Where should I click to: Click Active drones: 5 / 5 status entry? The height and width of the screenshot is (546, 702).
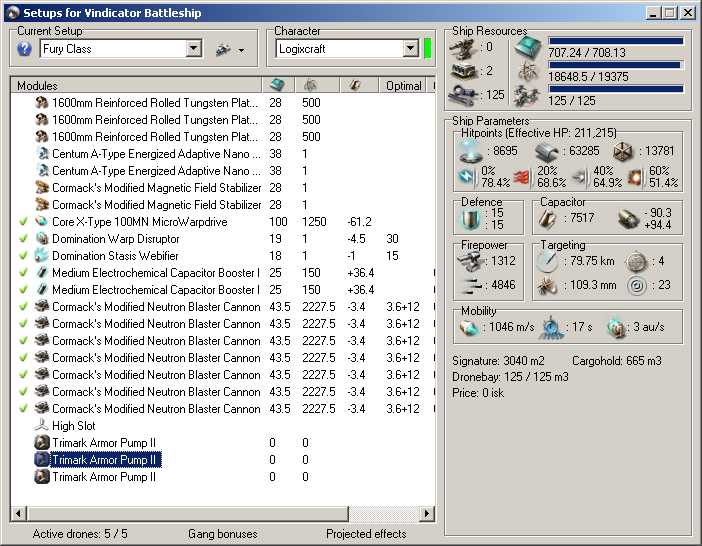pyautogui.click(x=80, y=534)
